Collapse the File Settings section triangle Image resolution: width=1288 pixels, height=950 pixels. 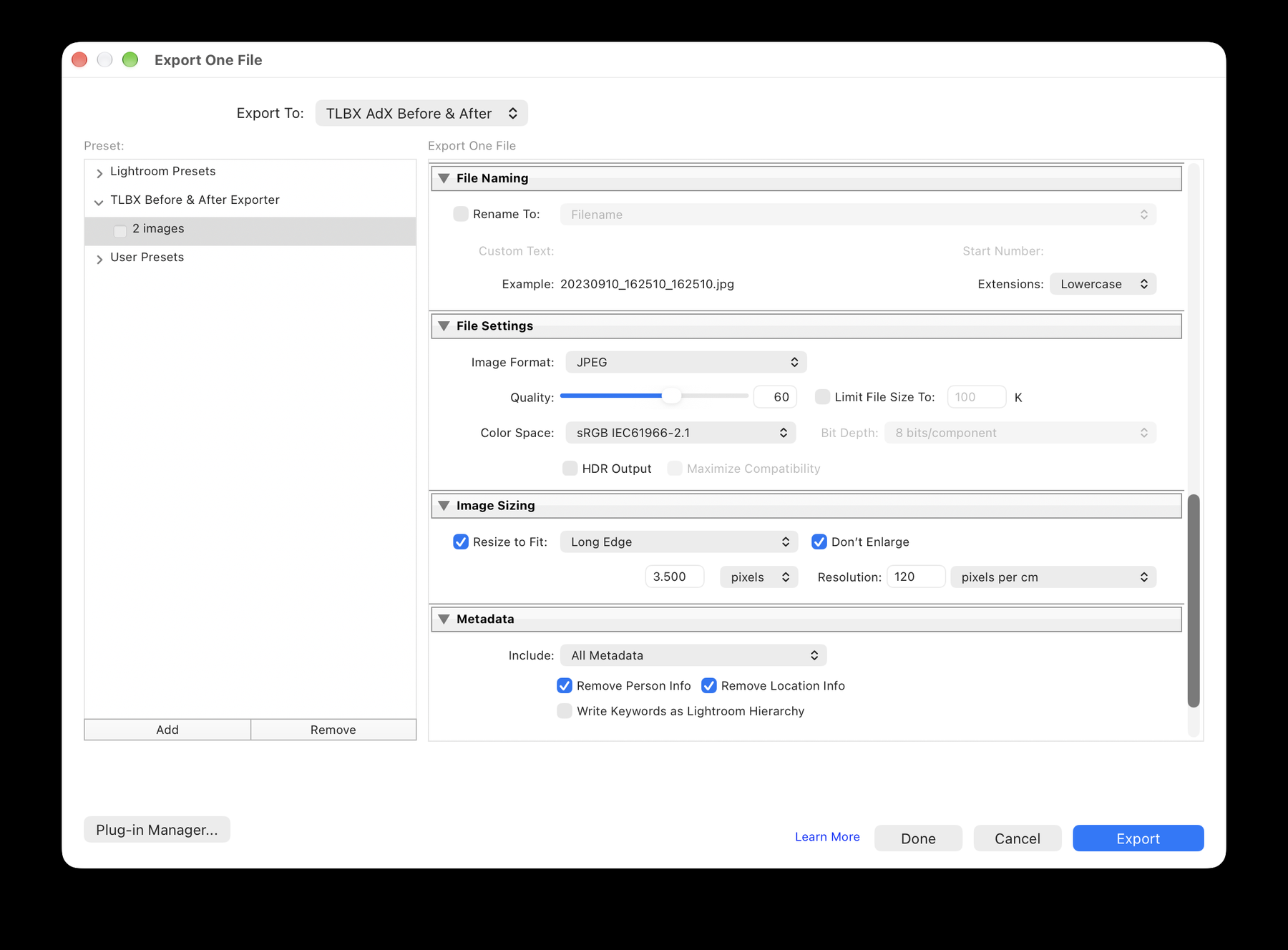pyautogui.click(x=444, y=326)
